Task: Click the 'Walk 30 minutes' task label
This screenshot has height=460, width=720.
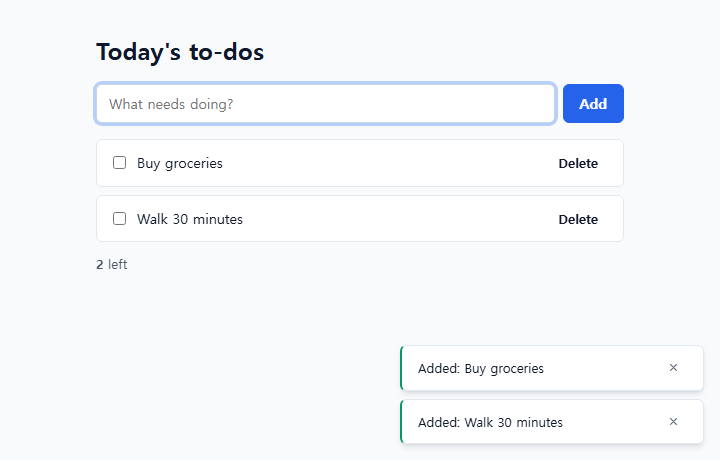Action: [x=190, y=219]
